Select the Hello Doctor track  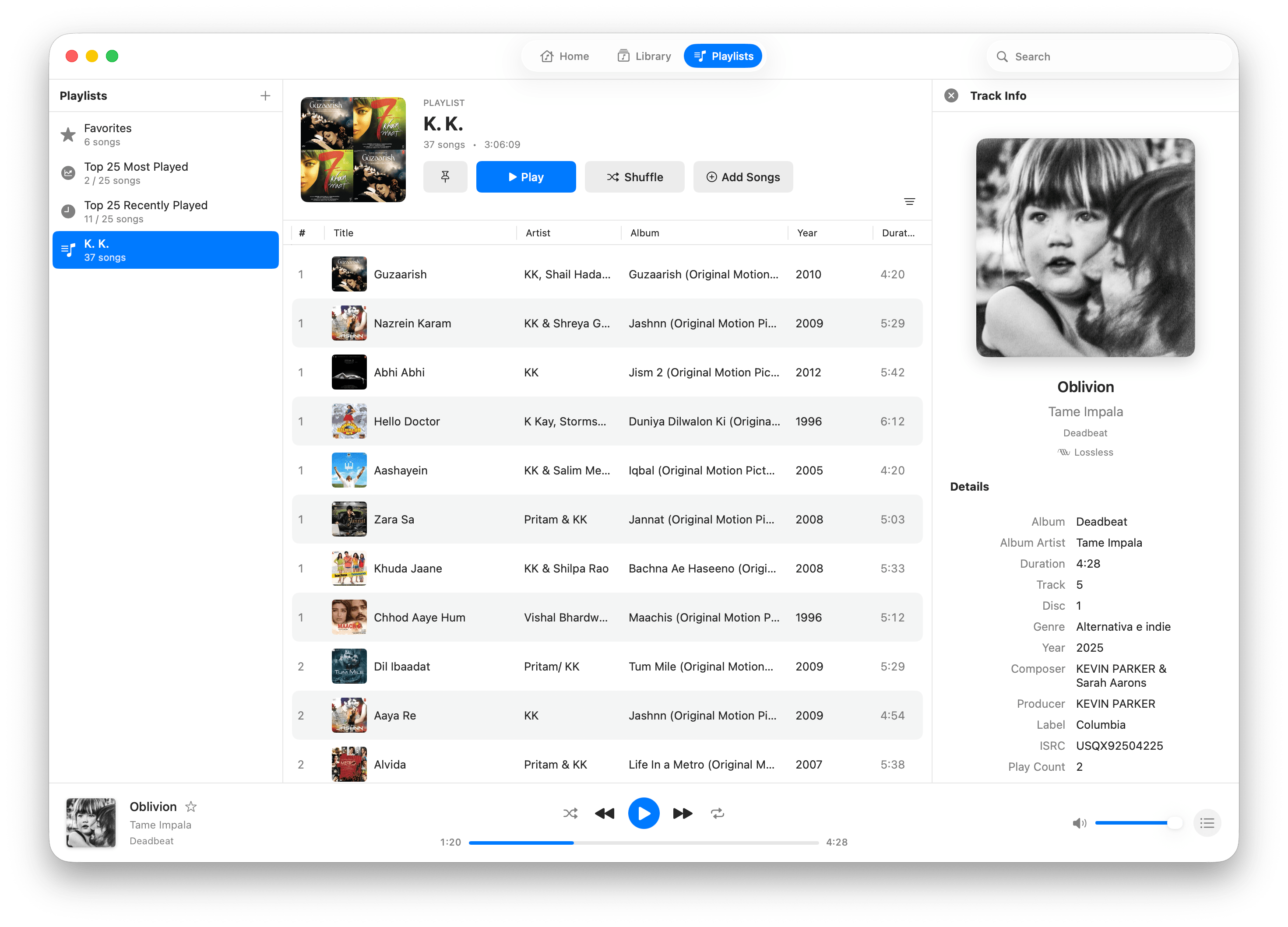click(x=607, y=421)
